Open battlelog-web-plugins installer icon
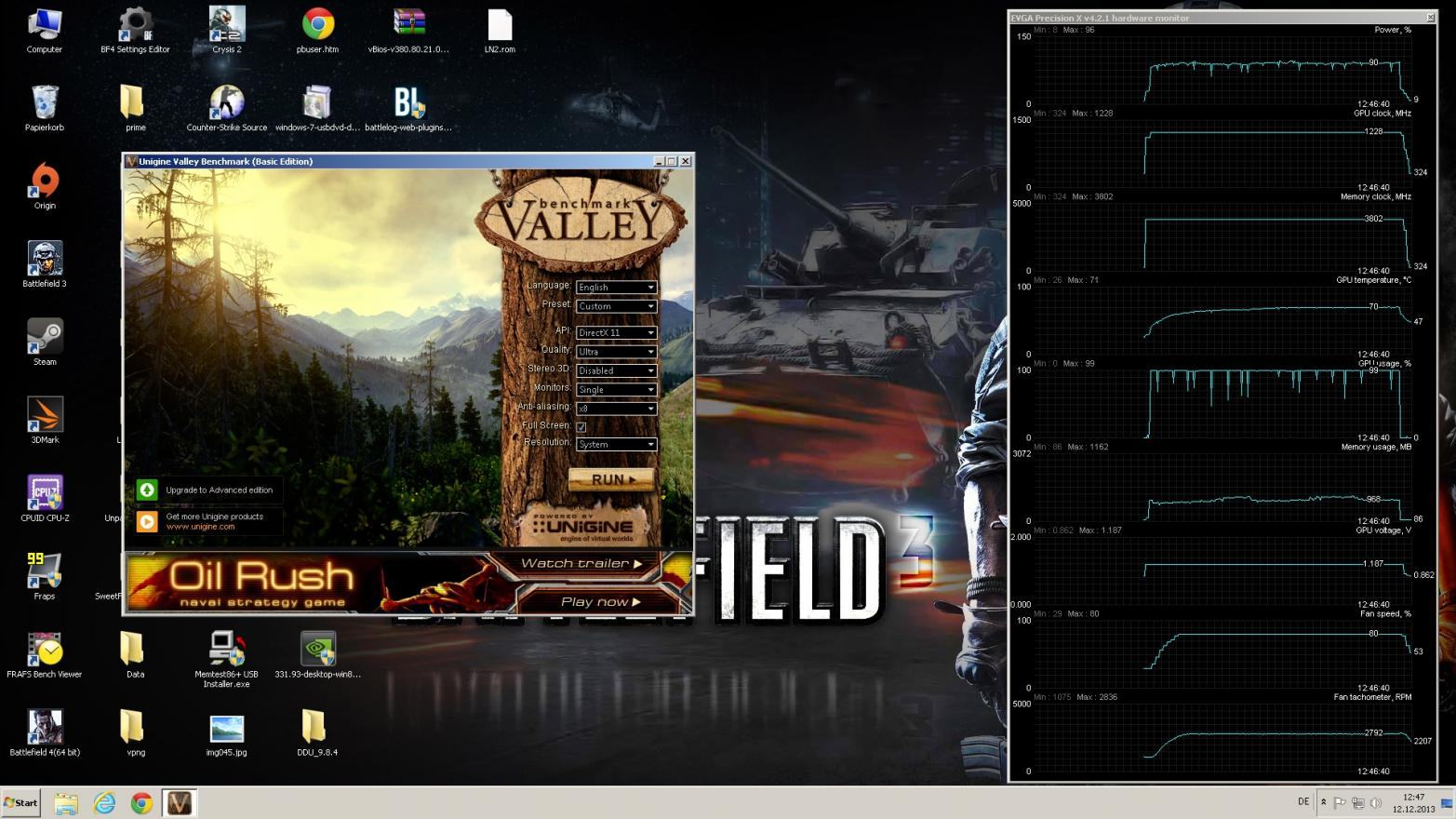1456x819 pixels. 408,108
